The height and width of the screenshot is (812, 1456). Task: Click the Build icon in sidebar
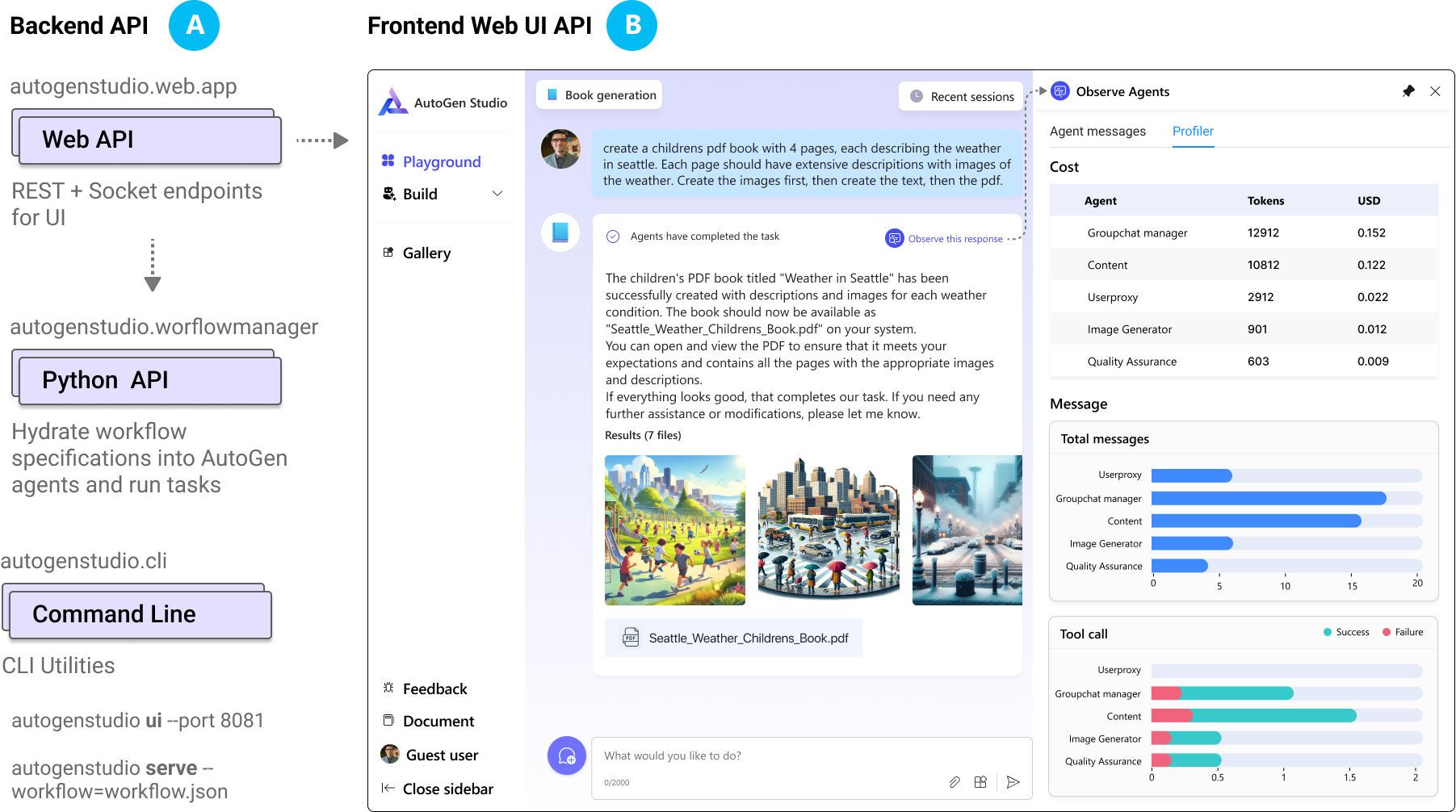pos(389,194)
